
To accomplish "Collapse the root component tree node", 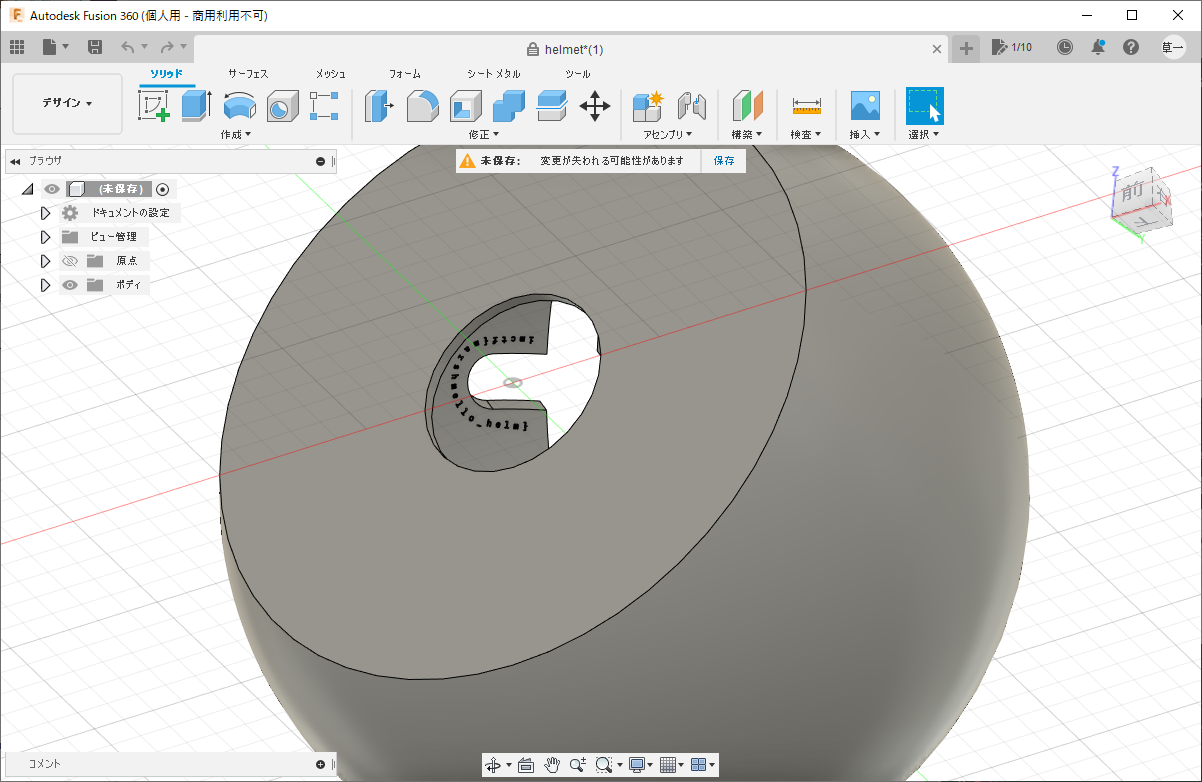I will tap(27, 189).
